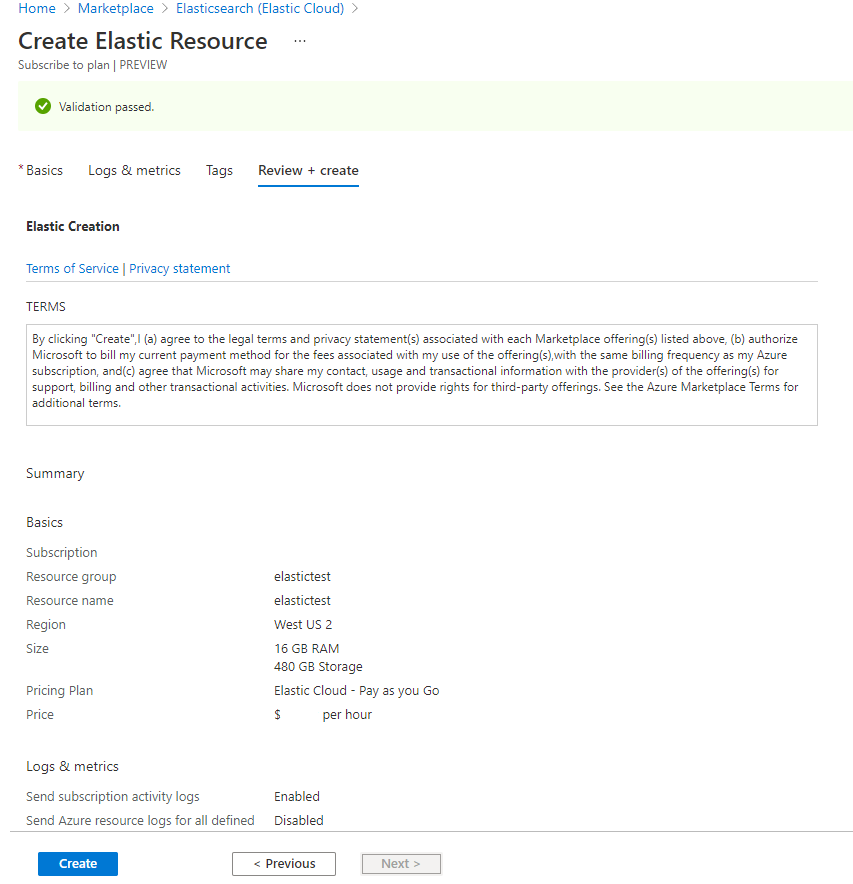Image resolution: width=853 pixels, height=884 pixels.
Task: Click the Region value 'West US 2'
Action: tap(303, 624)
